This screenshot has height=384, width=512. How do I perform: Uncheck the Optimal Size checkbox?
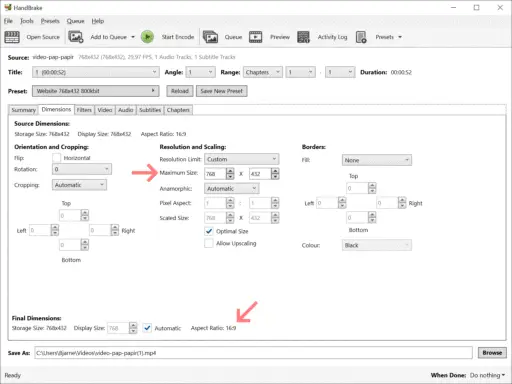209,231
